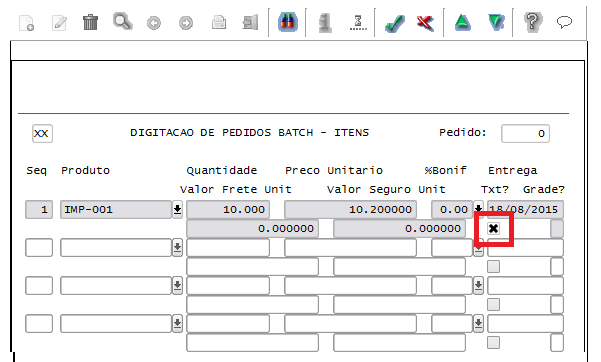Click the empty Entrega field on second row
Viewport: 601px width, 362px height.
pos(525,248)
